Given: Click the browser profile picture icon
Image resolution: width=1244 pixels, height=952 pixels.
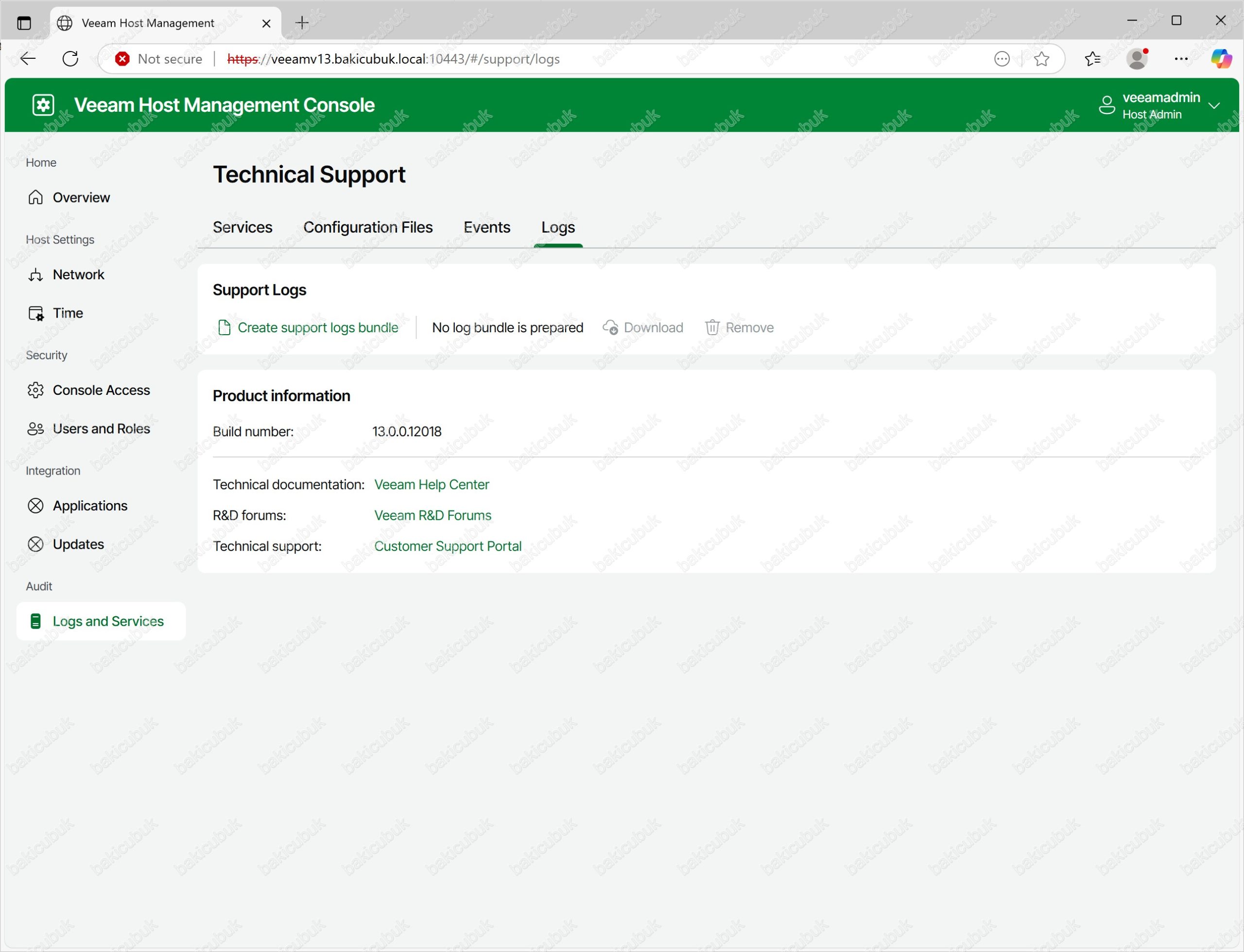Looking at the screenshot, I should [1138, 59].
